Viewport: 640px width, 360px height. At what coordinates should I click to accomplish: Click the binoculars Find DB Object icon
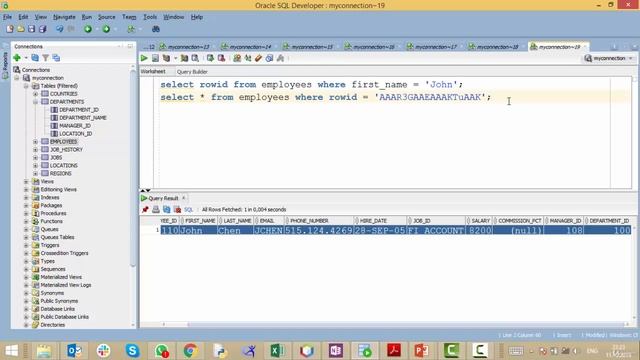(x=156, y=29)
